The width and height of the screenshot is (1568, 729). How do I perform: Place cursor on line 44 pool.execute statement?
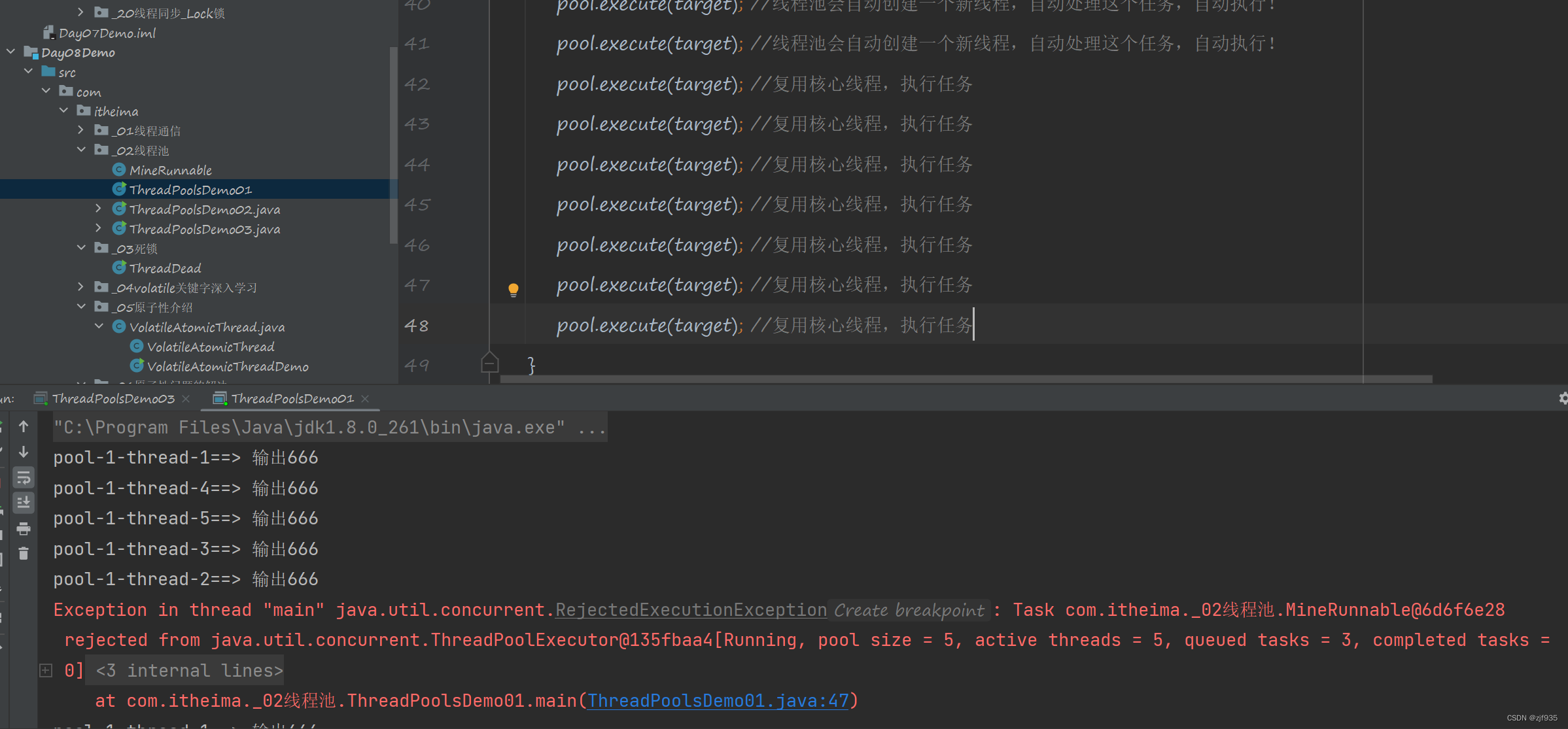pyautogui.click(x=650, y=164)
